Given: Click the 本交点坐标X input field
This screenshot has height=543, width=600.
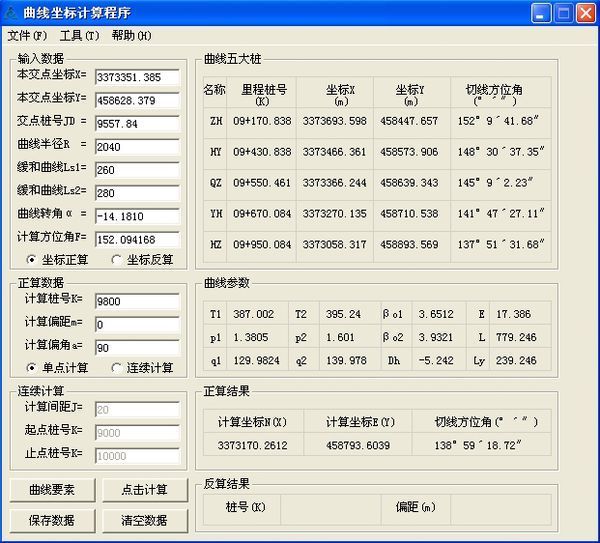Looking at the screenshot, I should 137,77.
